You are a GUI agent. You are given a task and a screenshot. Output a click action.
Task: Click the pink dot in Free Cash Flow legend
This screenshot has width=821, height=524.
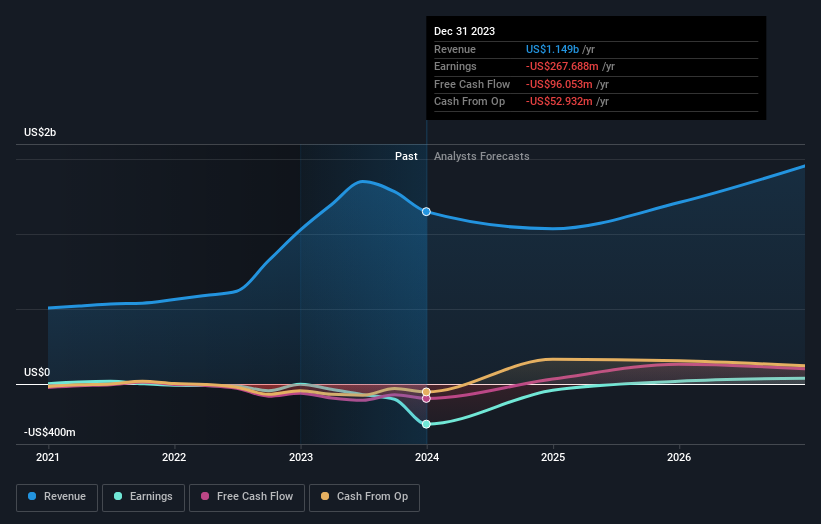(205, 496)
